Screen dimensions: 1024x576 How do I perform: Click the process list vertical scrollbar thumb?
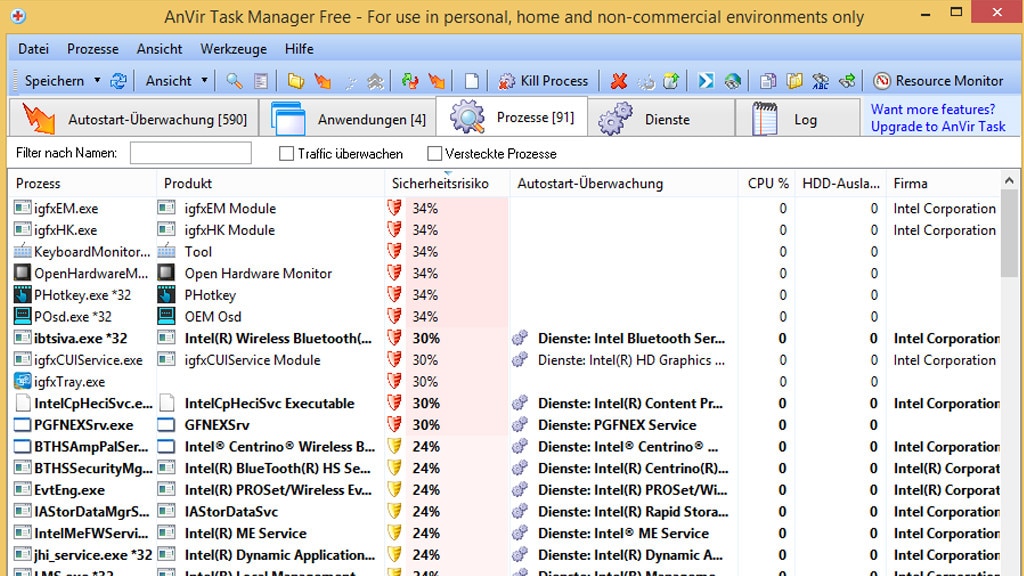click(x=1009, y=234)
